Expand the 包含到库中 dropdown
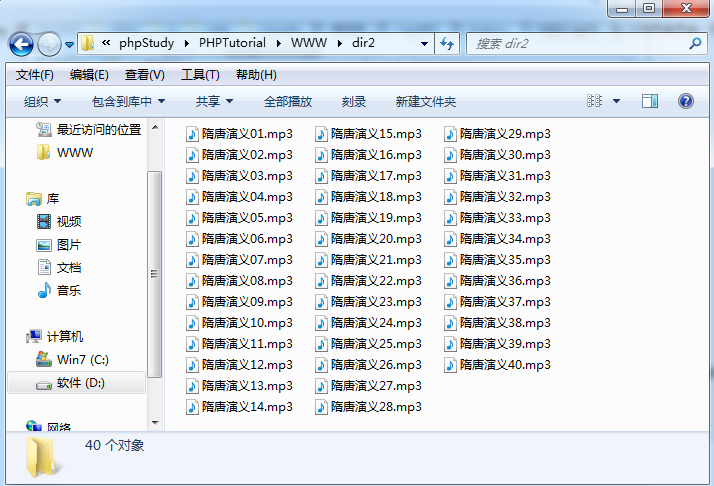Image resolution: width=714 pixels, height=486 pixels. (128, 101)
